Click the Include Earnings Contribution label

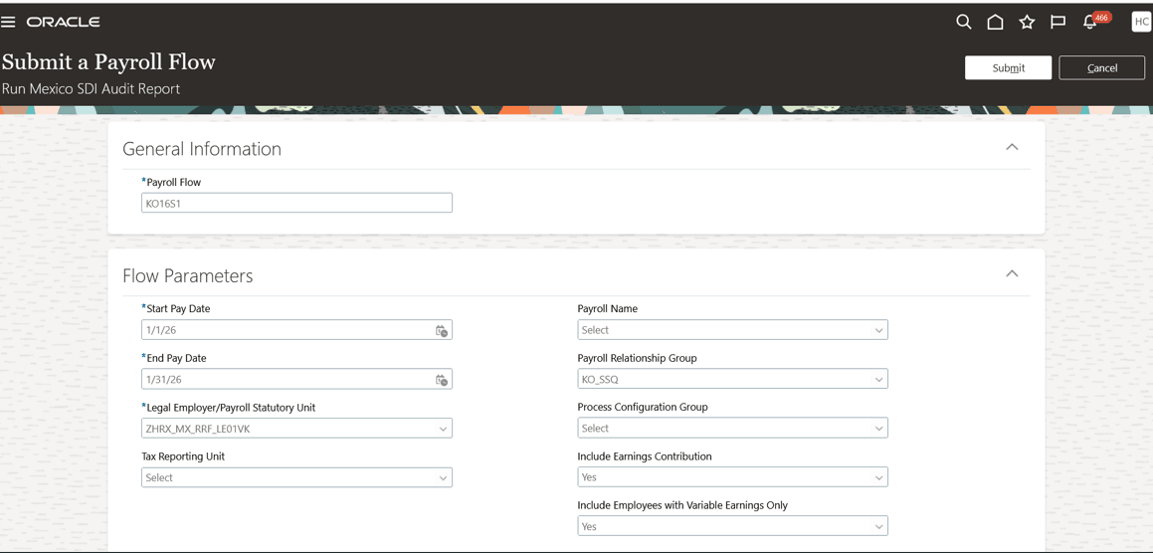(x=644, y=456)
